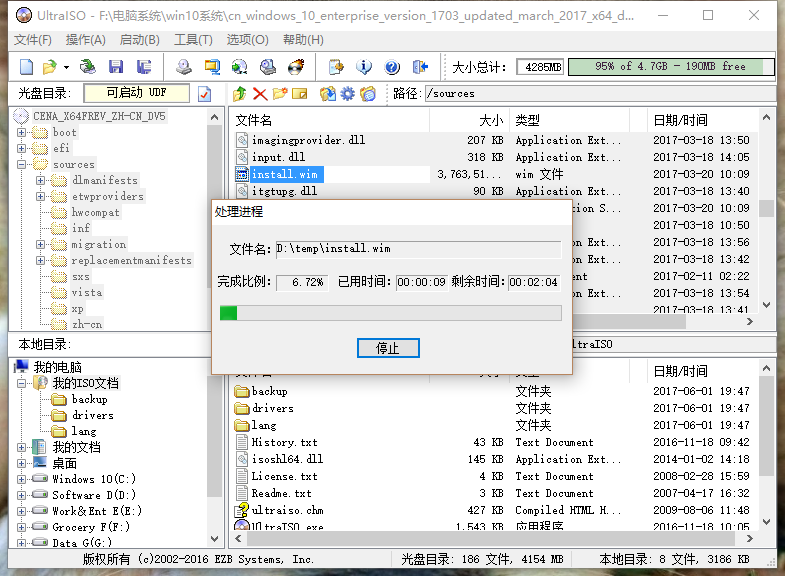785x576 pixels.
Task: Click the 4285MB total size field
Action: [x=540, y=67]
